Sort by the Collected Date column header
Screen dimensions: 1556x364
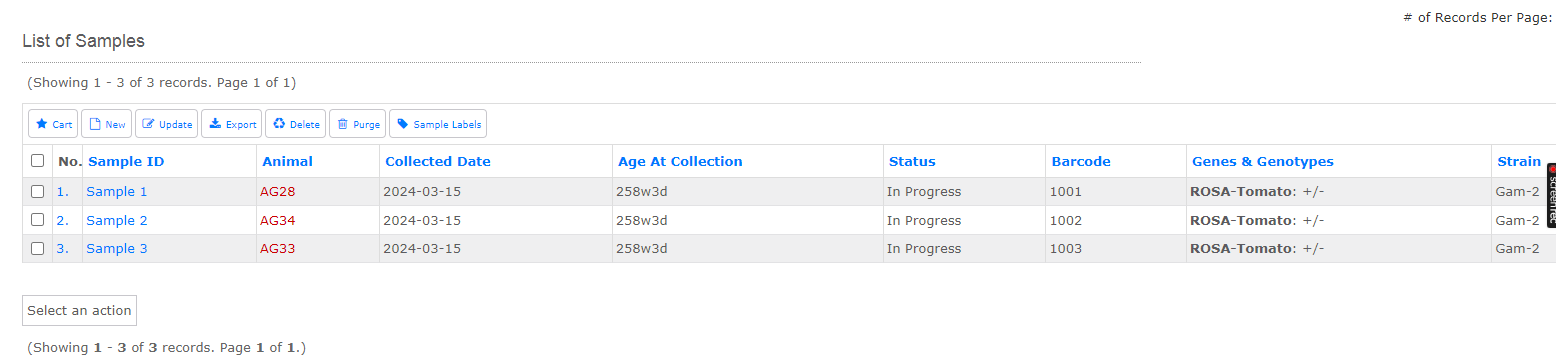tap(438, 161)
